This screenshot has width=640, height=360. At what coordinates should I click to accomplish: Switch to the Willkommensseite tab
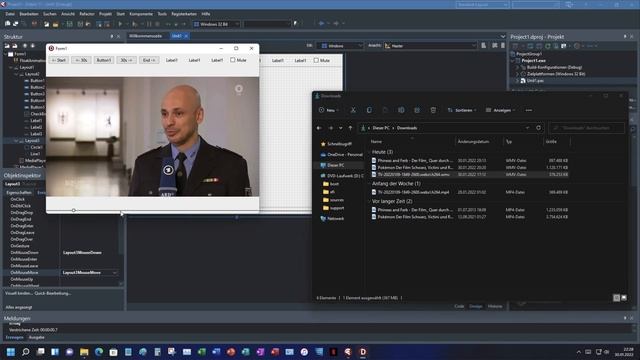point(146,36)
